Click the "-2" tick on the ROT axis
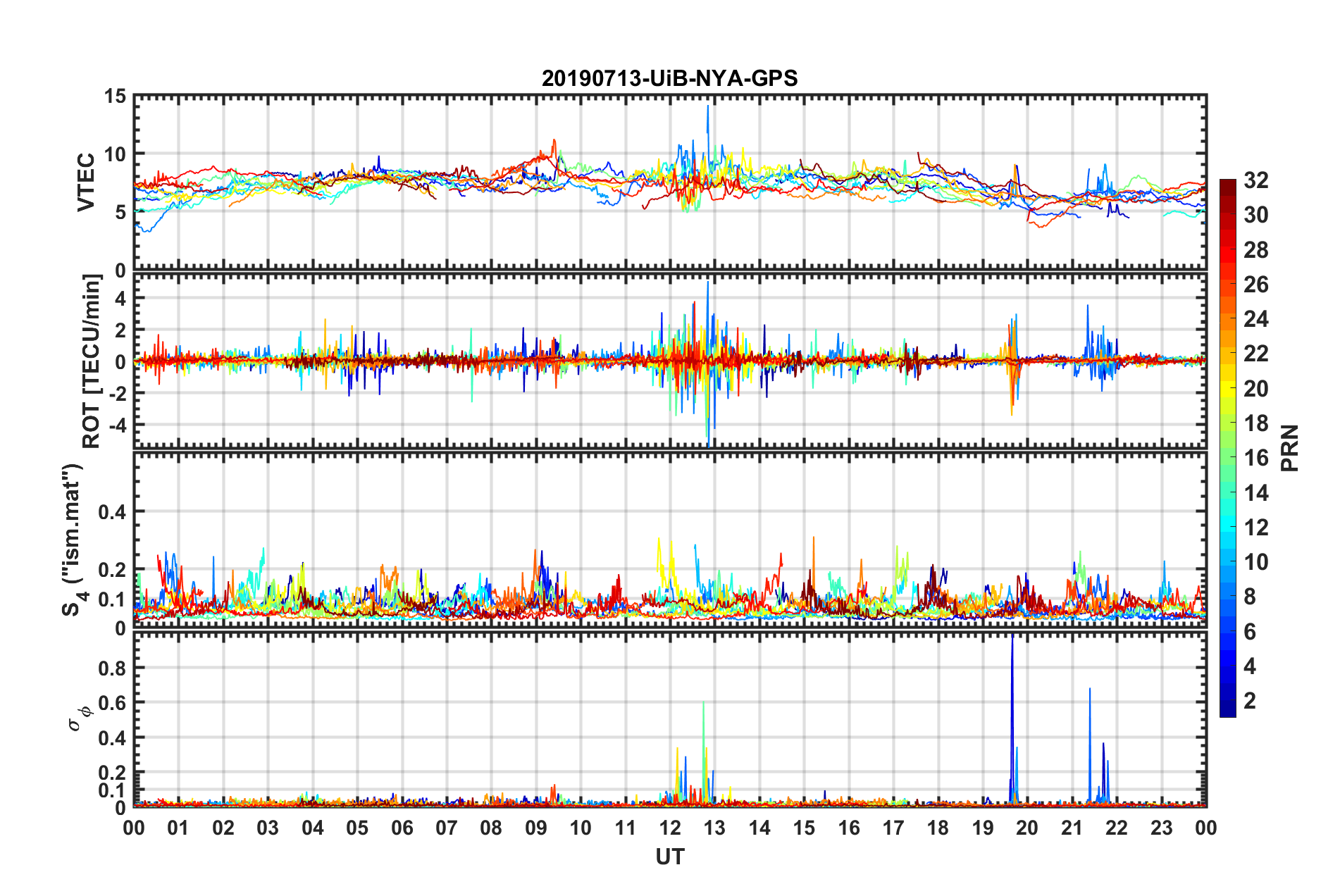Image resolution: width=1340 pixels, height=896 pixels. tap(117, 393)
